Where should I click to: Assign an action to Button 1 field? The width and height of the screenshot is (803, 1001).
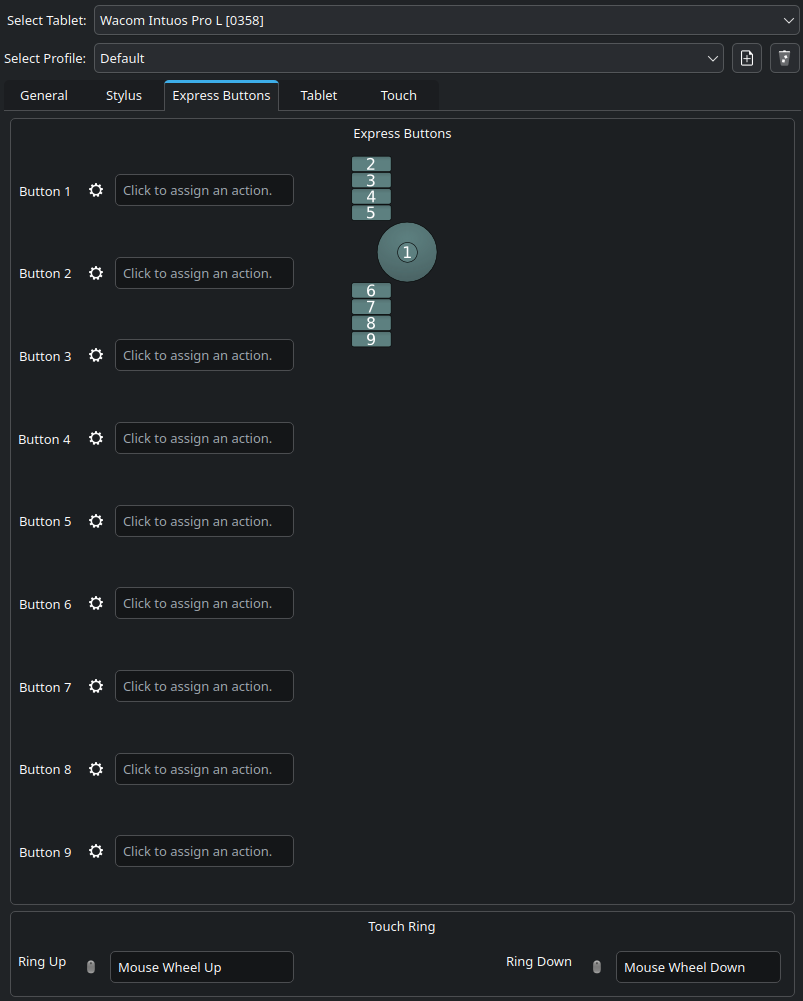coord(204,190)
